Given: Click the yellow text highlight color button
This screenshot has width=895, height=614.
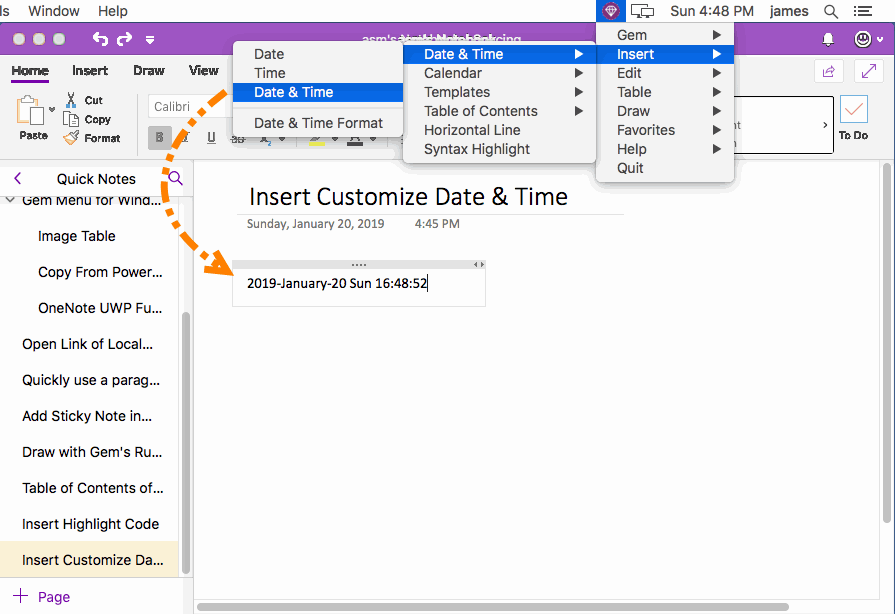Looking at the screenshot, I should click(x=317, y=139).
